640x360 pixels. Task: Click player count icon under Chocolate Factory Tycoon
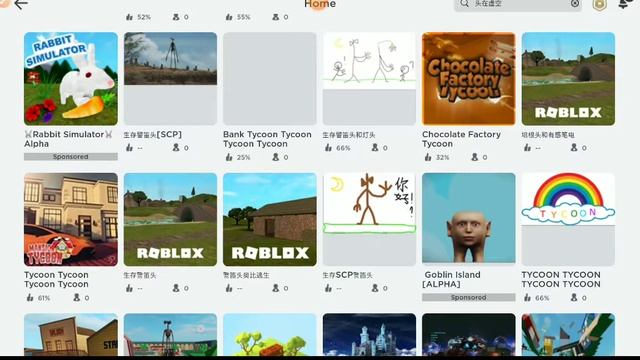click(x=474, y=157)
